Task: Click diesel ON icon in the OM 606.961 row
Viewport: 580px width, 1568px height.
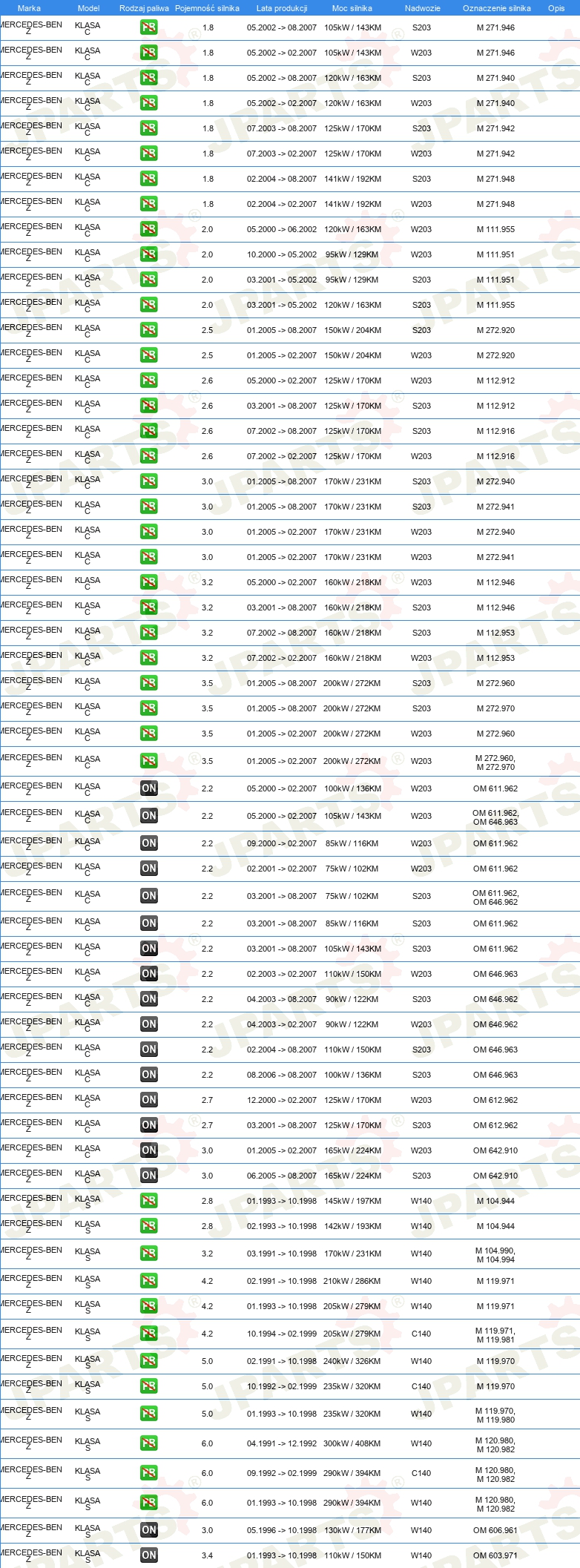Action: point(148,1530)
